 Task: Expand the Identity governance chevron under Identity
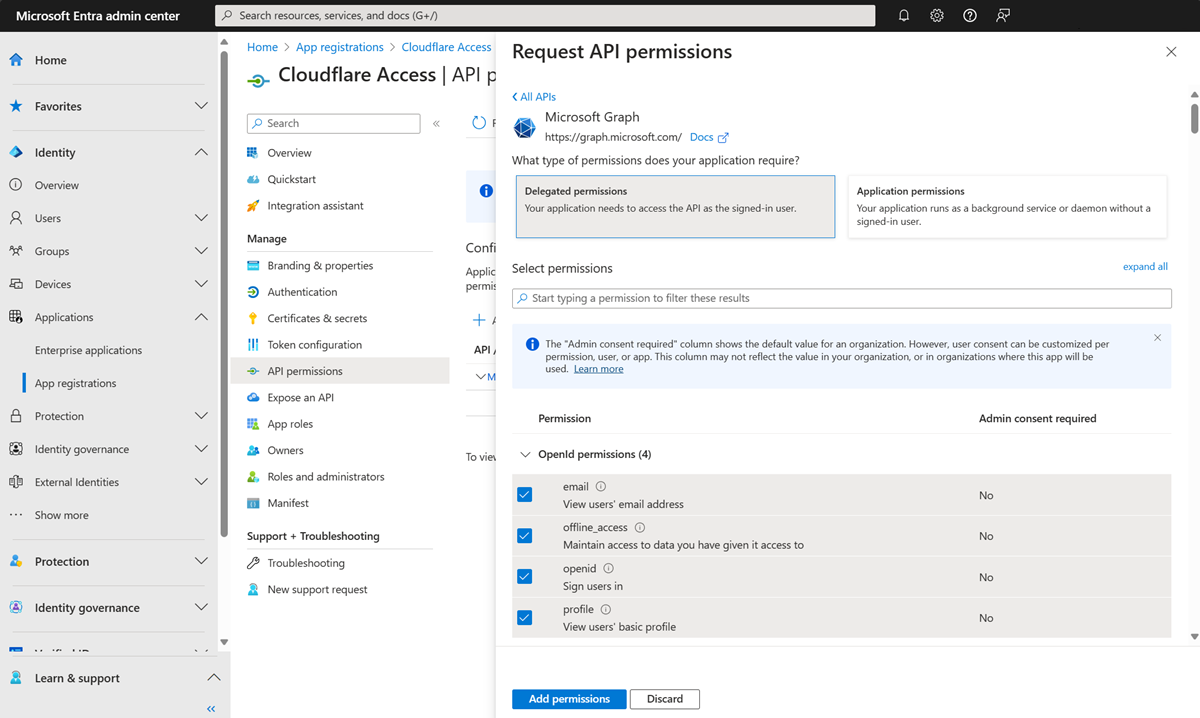tap(201, 449)
